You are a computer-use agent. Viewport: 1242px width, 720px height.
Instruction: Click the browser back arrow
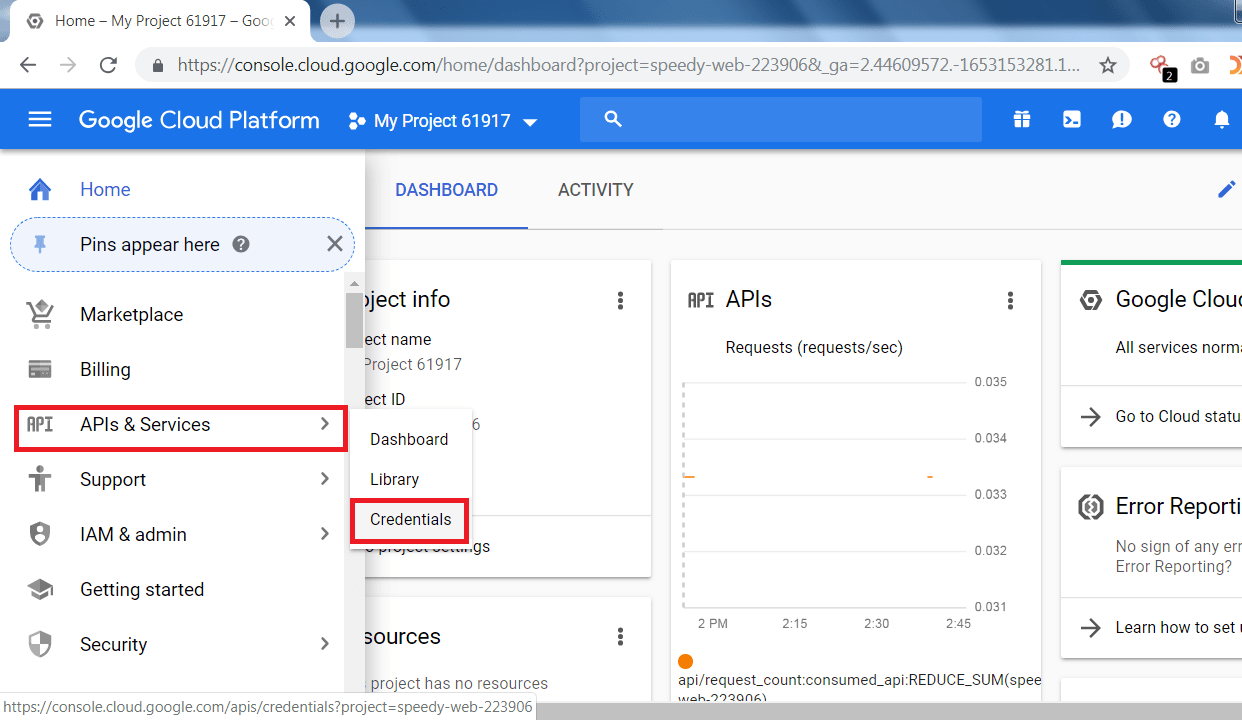[x=28, y=65]
